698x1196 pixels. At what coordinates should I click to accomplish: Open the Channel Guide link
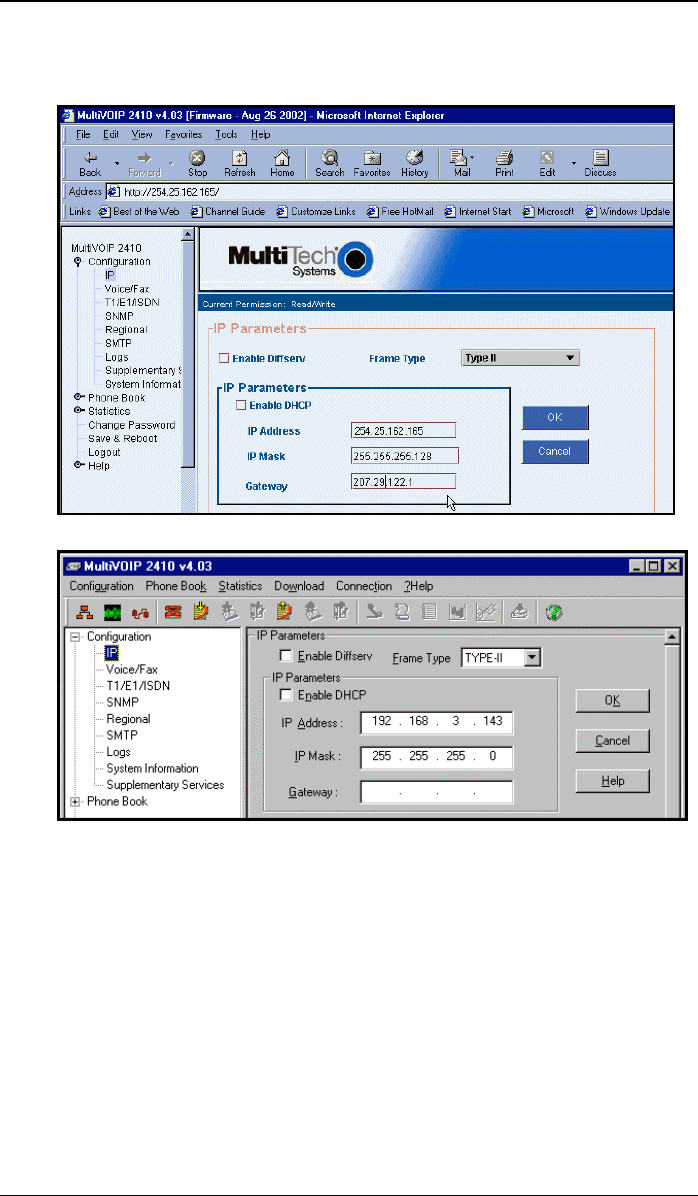tap(230, 211)
